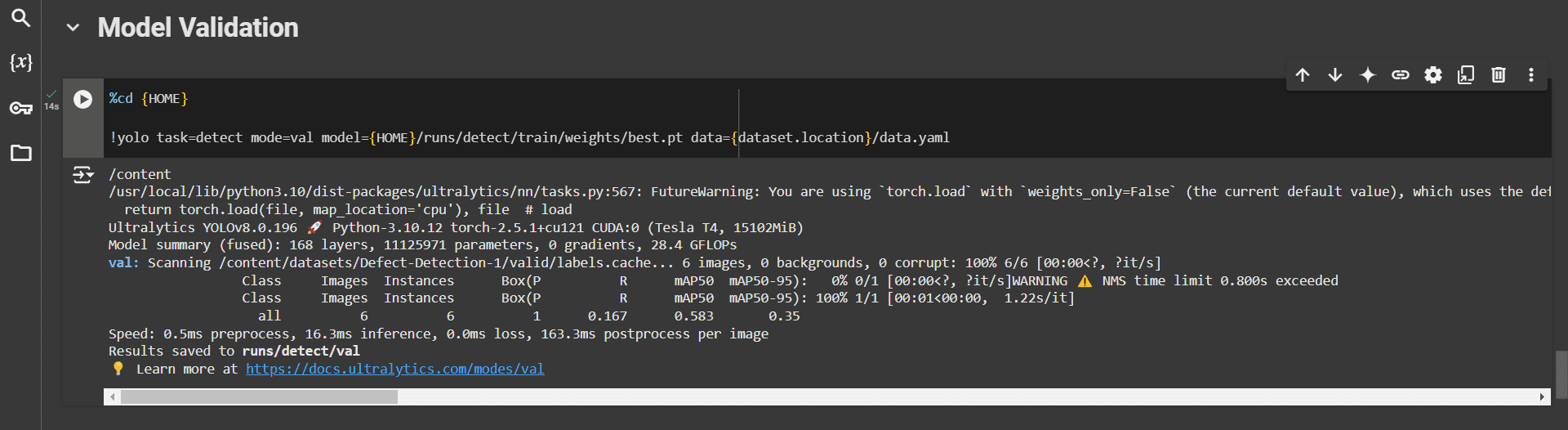Mirror cell in tab

[x=1466, y=75]
